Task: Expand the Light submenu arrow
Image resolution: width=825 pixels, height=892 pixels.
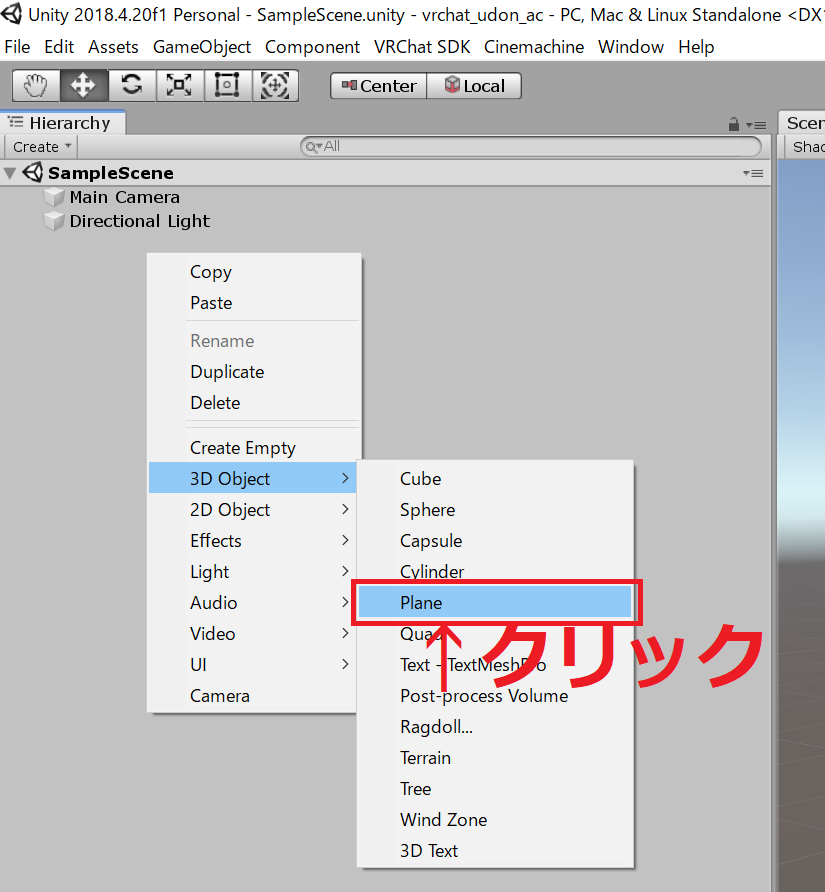Action: [x=345, y=571]
